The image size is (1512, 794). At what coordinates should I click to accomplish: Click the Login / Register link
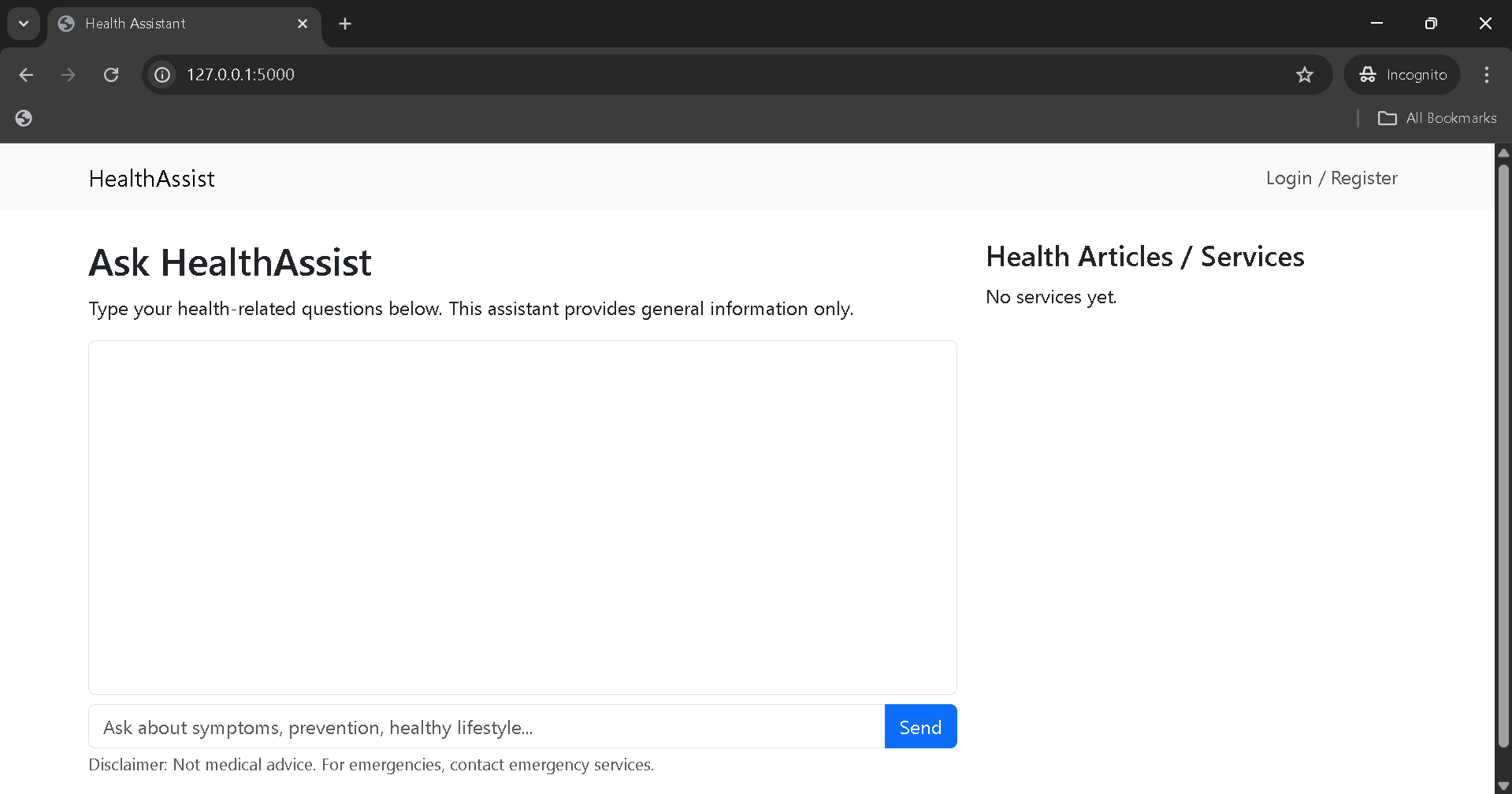tap(1332, 178)
